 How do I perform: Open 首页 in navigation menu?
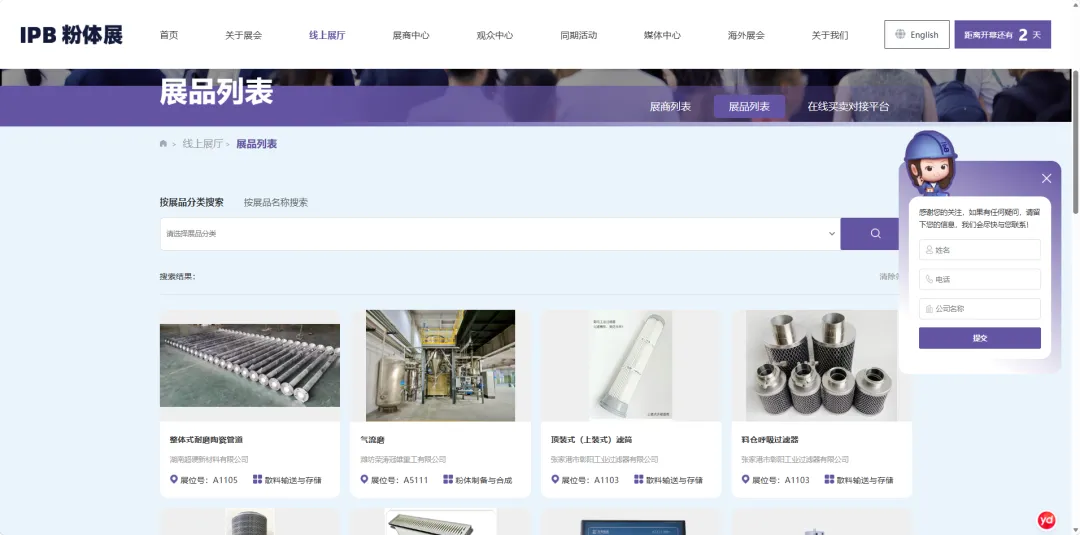point(169,35)
